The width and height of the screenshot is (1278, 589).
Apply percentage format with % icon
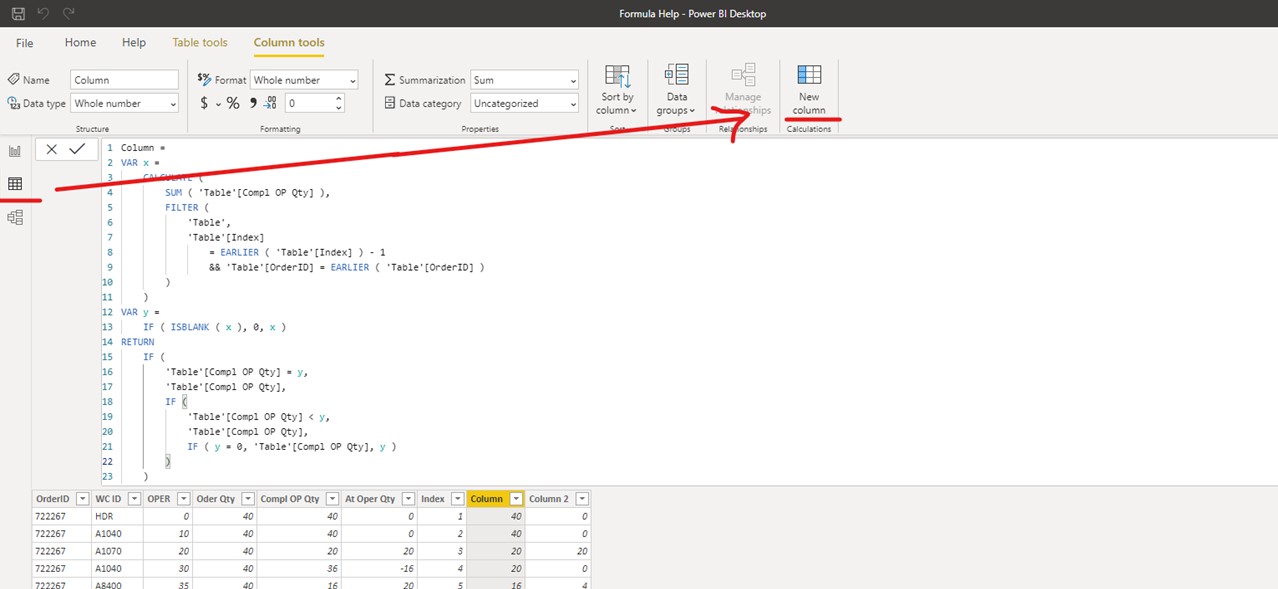pyautogui.click(x=233, y=103)
